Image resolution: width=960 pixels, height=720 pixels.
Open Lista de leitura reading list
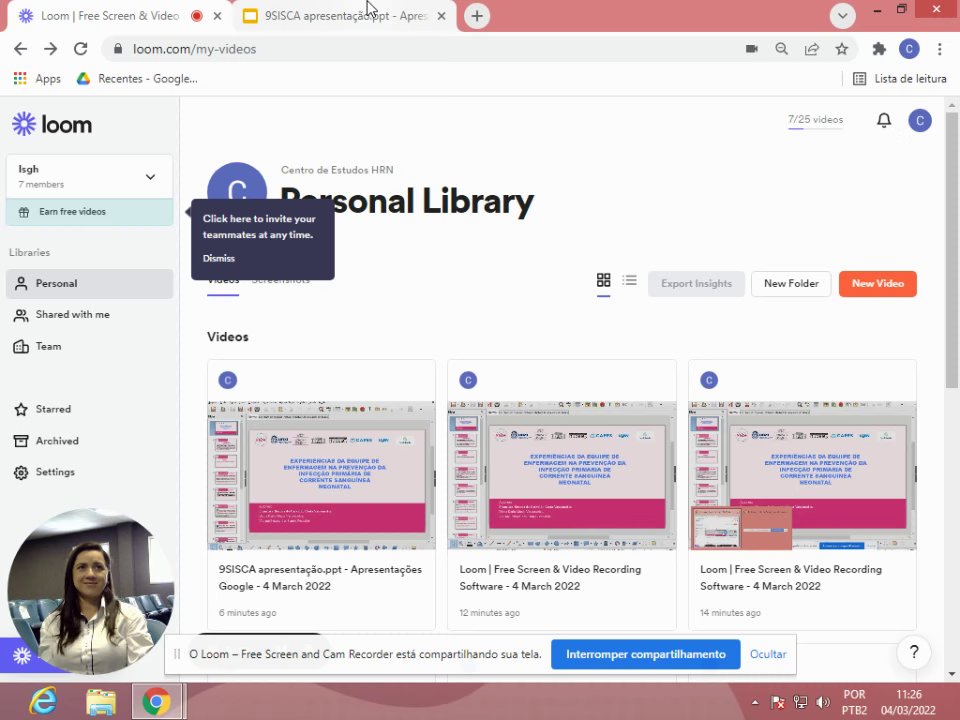899,78
